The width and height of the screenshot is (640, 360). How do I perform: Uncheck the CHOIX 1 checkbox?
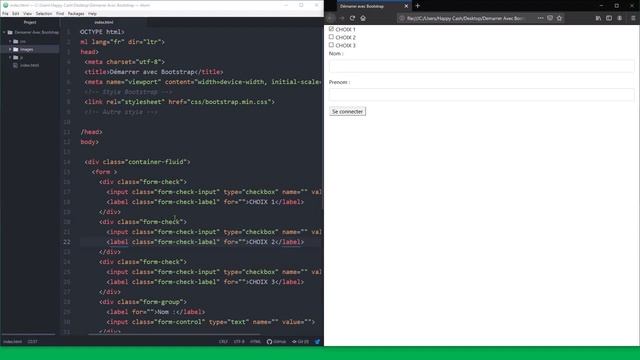(331, 29)
